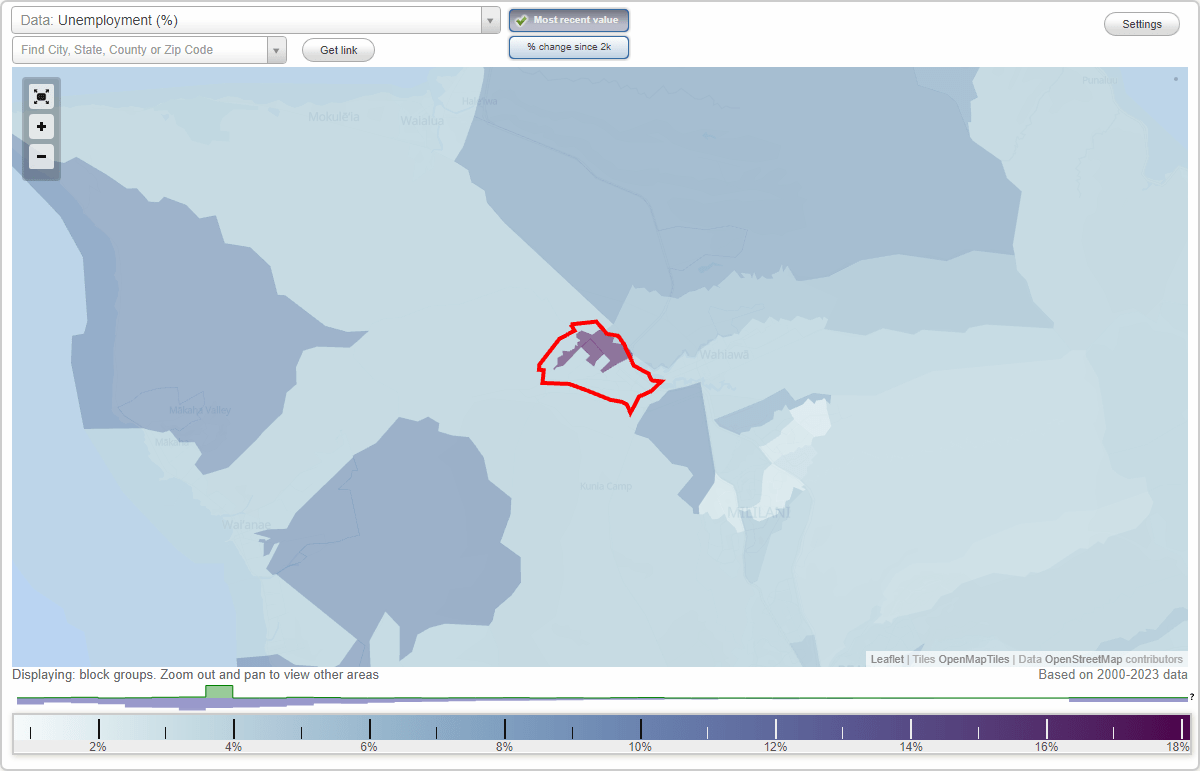
Task: Click the Mokulēia label on map
Action: (333, 116)
